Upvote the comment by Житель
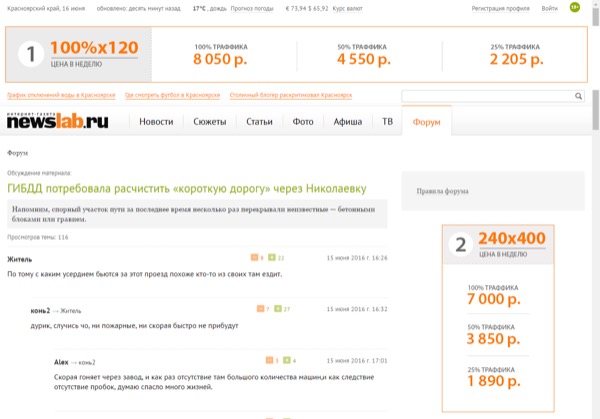 274,257
